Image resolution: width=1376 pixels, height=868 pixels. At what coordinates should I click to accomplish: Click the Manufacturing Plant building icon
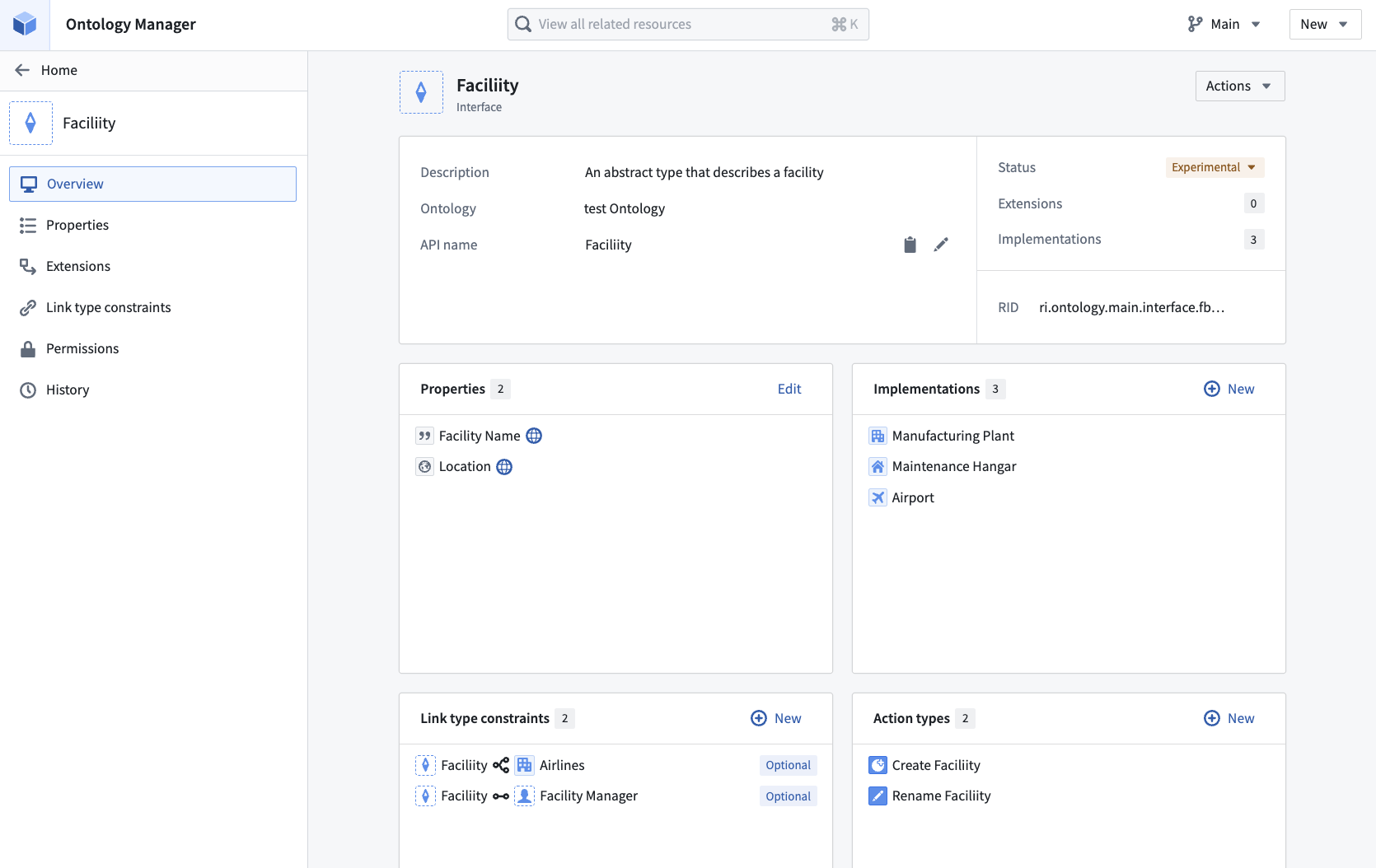click(878, 436)
